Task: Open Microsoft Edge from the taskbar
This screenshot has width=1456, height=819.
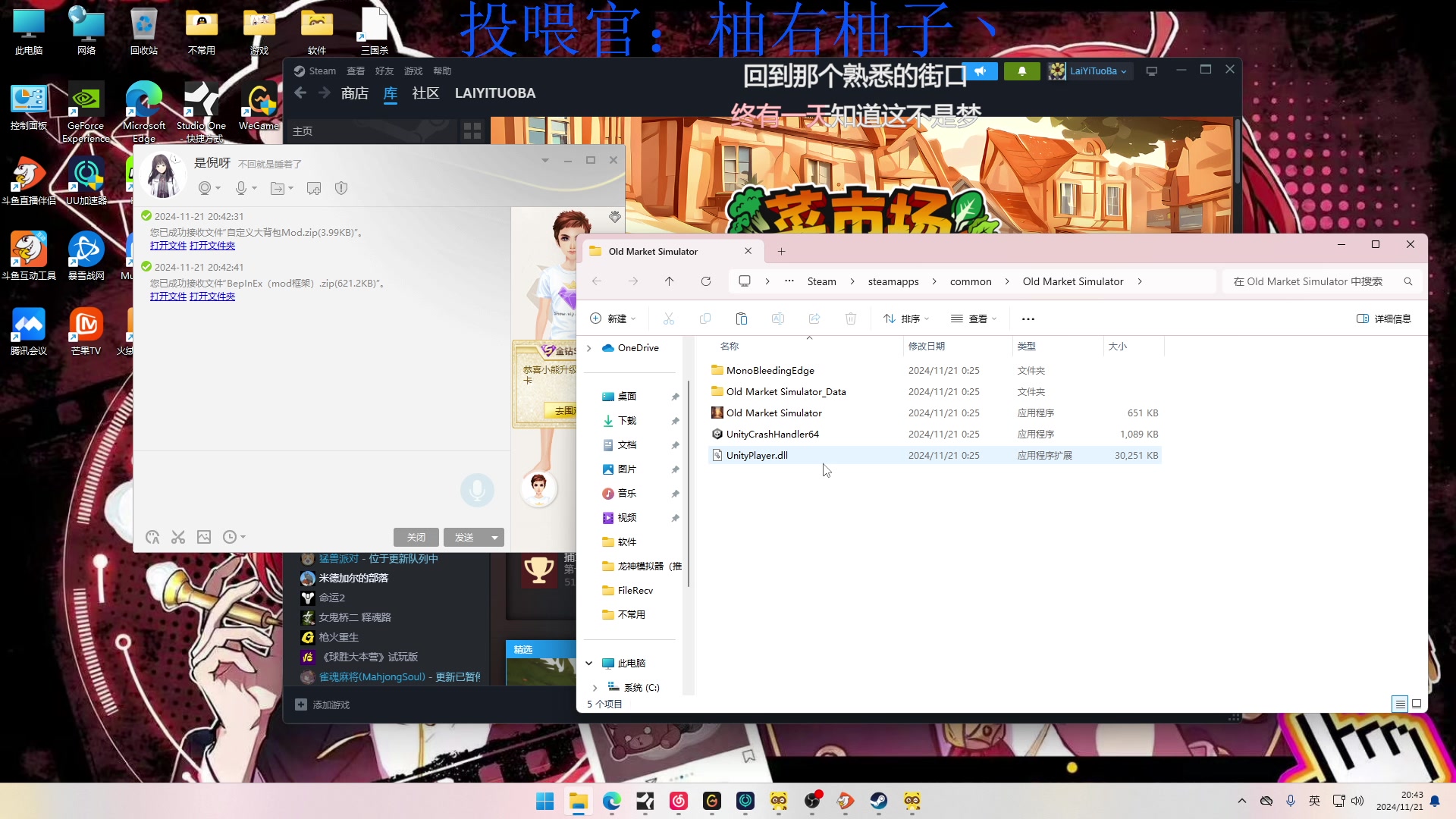Action: click(612, 801)
